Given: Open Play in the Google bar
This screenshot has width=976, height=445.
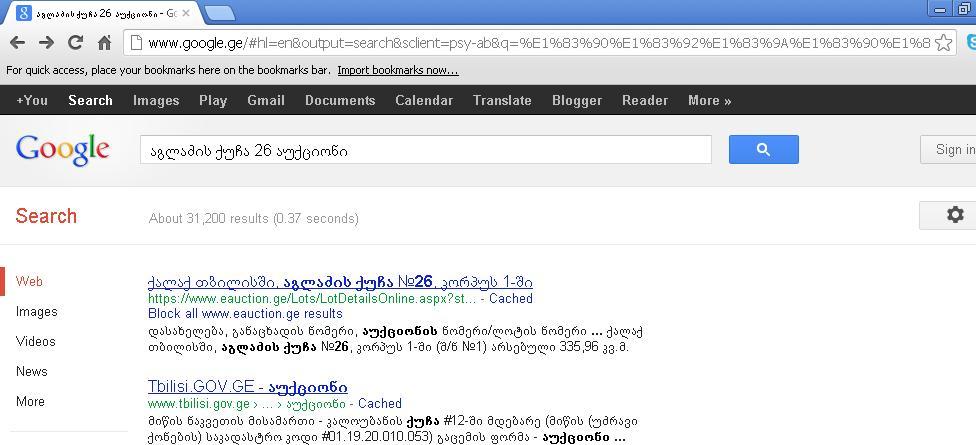Looking at the screenshot, I should coord(213,100).
